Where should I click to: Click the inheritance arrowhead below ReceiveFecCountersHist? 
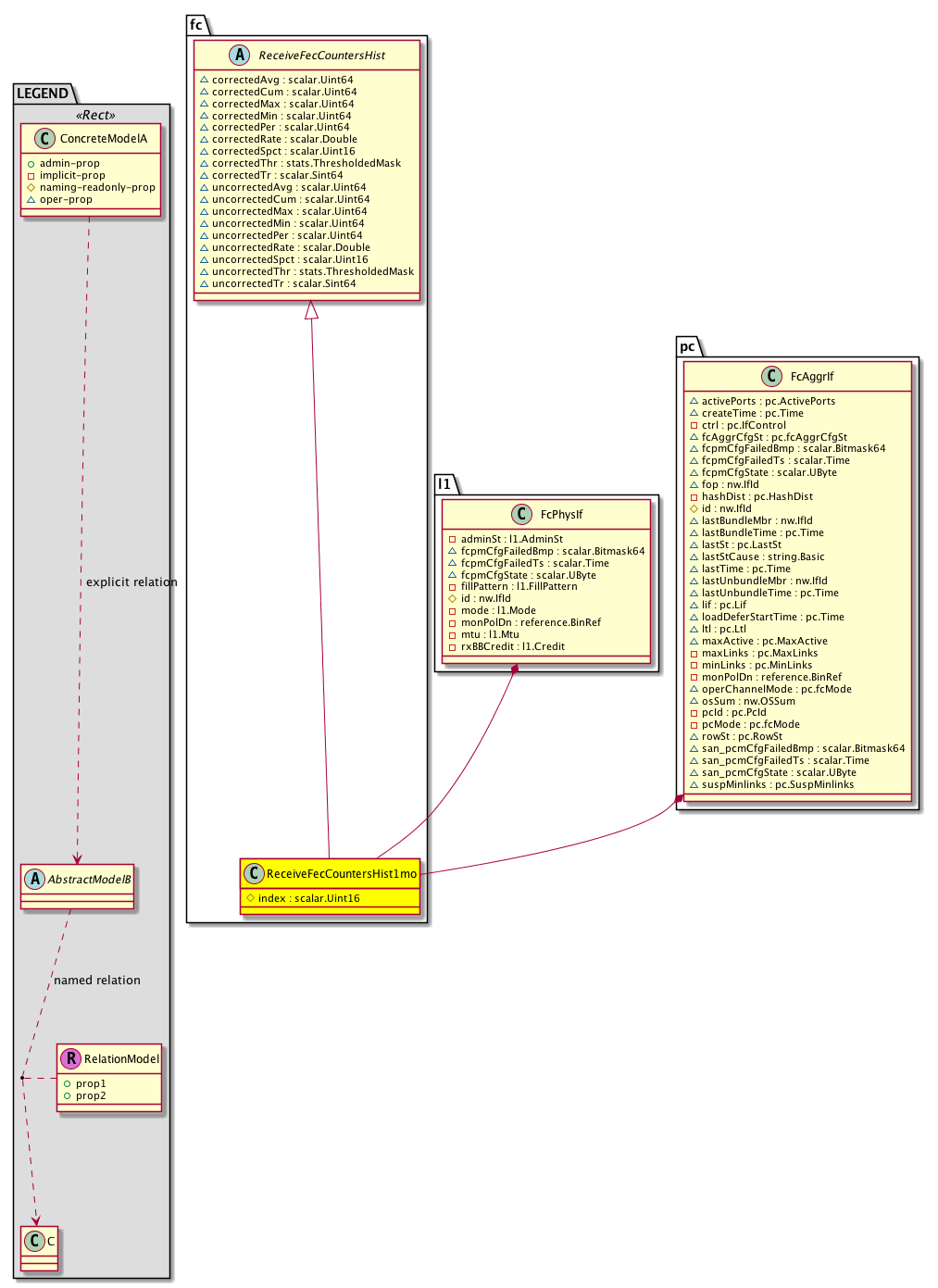(312, 310)
